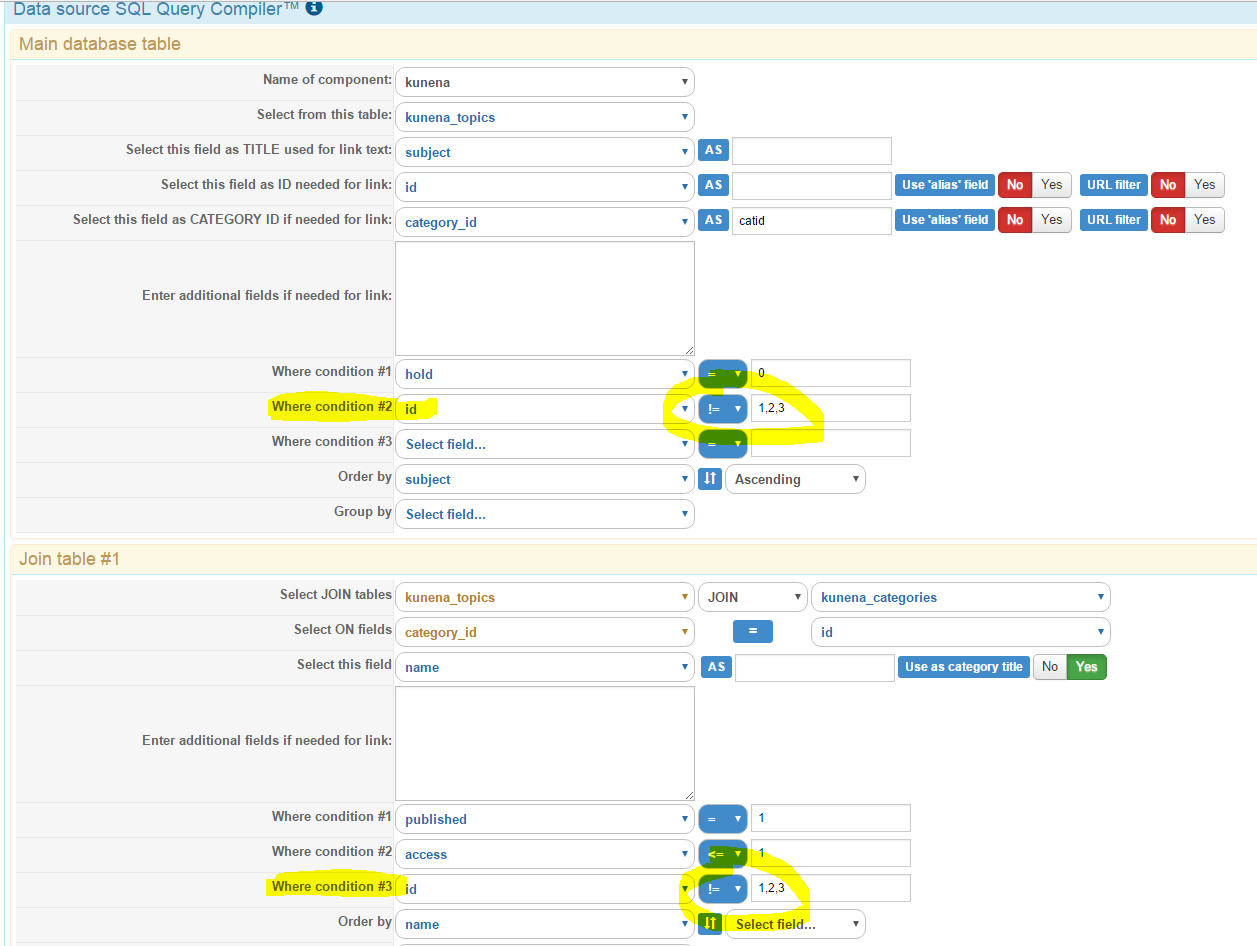Click the sort arrows icon beside Order by subject
Viewport: 1257px width, 946px height.
pos(710,479)
